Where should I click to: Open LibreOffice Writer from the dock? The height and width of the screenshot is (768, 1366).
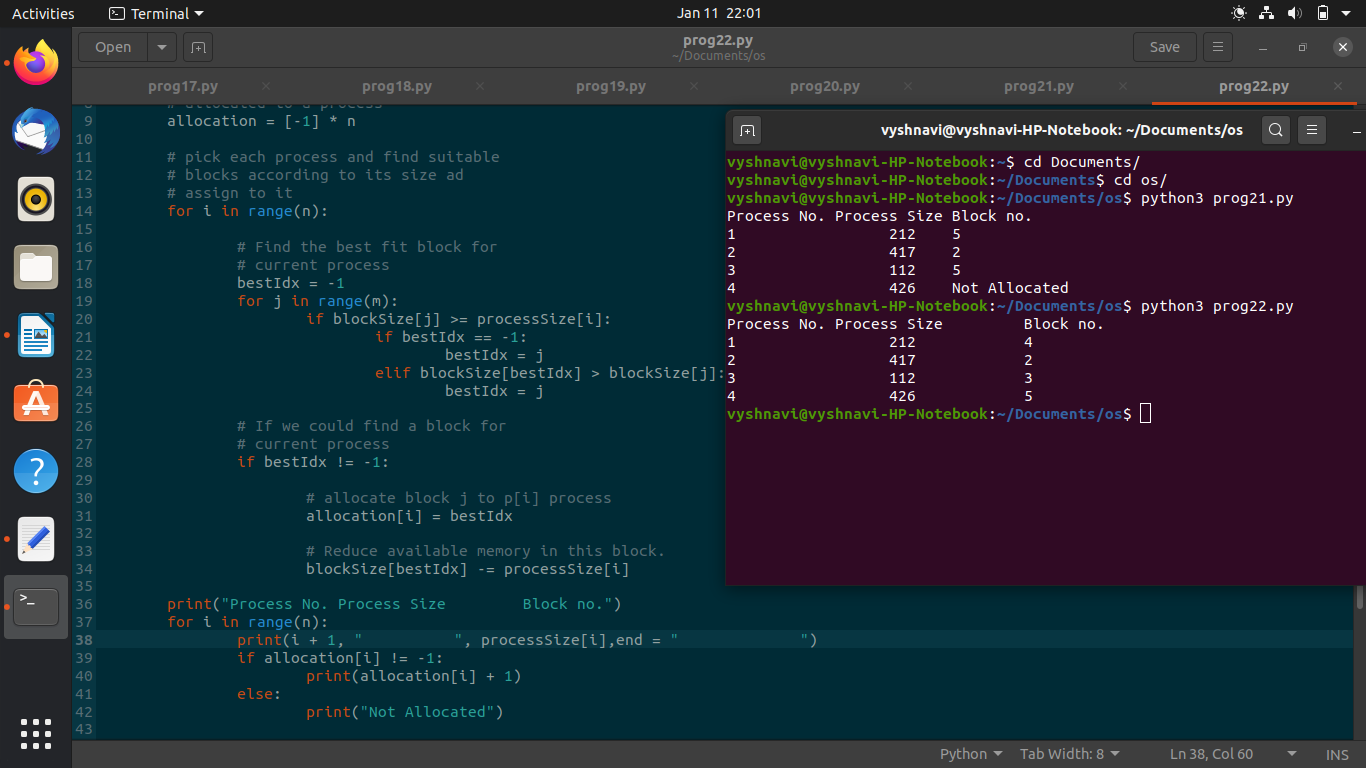(36, 335)
